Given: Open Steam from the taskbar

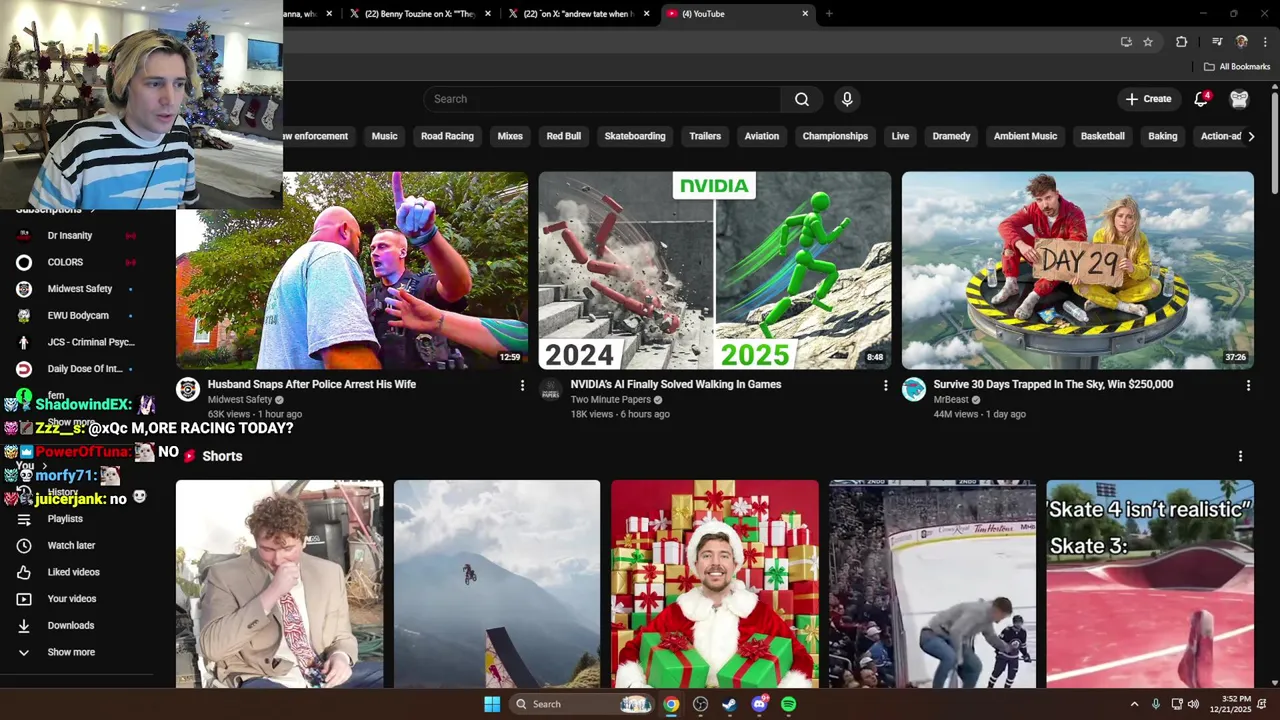Looking at the screenshot, I should pyautogui.click(x=730, y=704).
